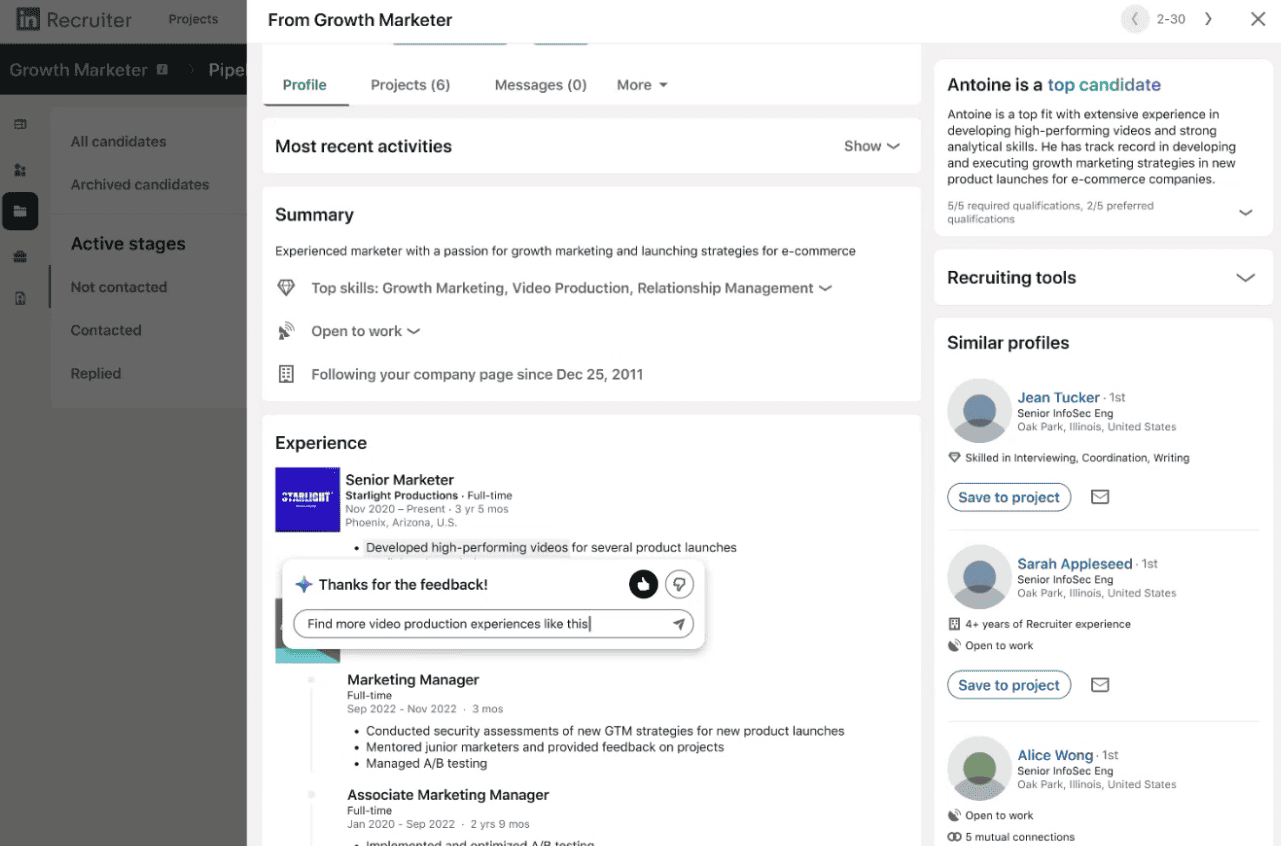Select the Jobs briefcase icon in sidebar
The height and width of the screenshot is (846, 1281).
(21, 256)
